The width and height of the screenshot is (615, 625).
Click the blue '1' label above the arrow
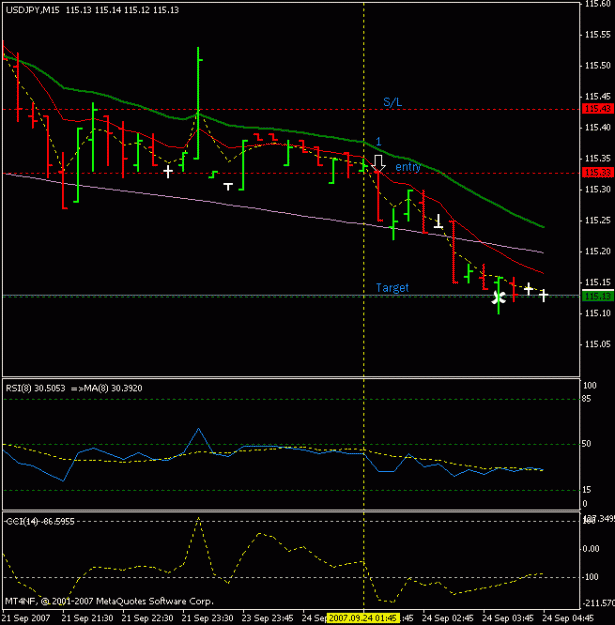tap(379, 141)
